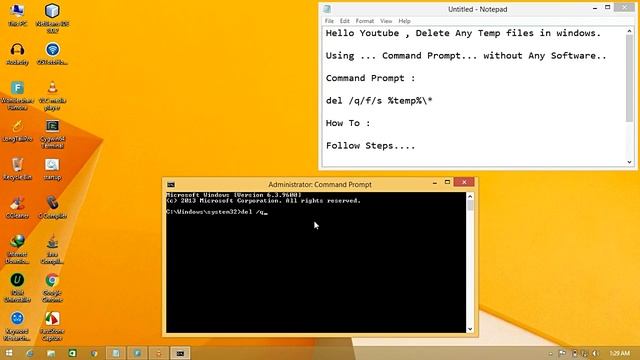Click the command line input in Command Prompt
The image size is (640, 360).
[217, 212]
